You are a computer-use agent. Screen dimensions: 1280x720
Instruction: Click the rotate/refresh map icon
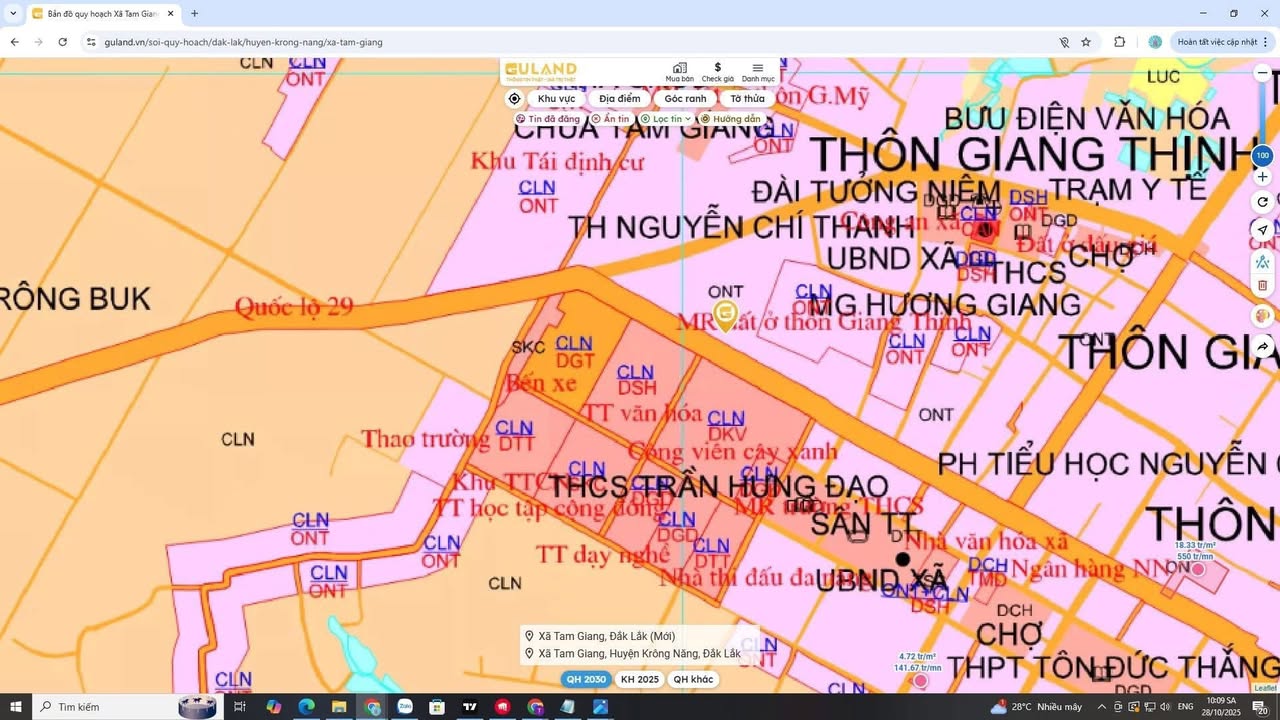pyautogui.click(x=1262, y=202)
